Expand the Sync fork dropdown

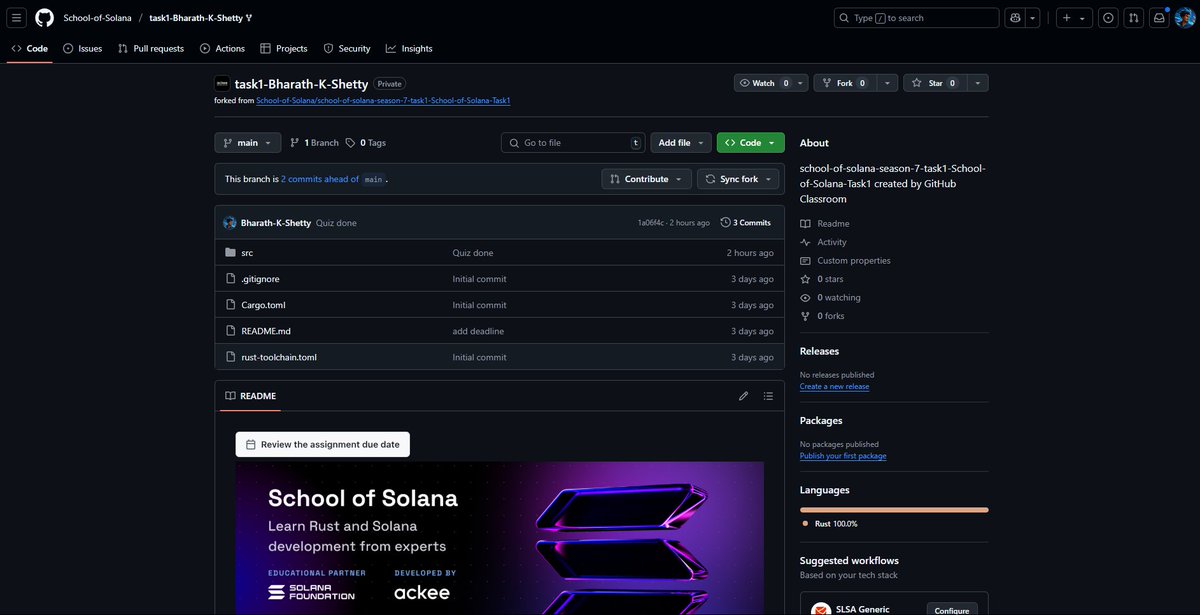[x=739, y=179]
